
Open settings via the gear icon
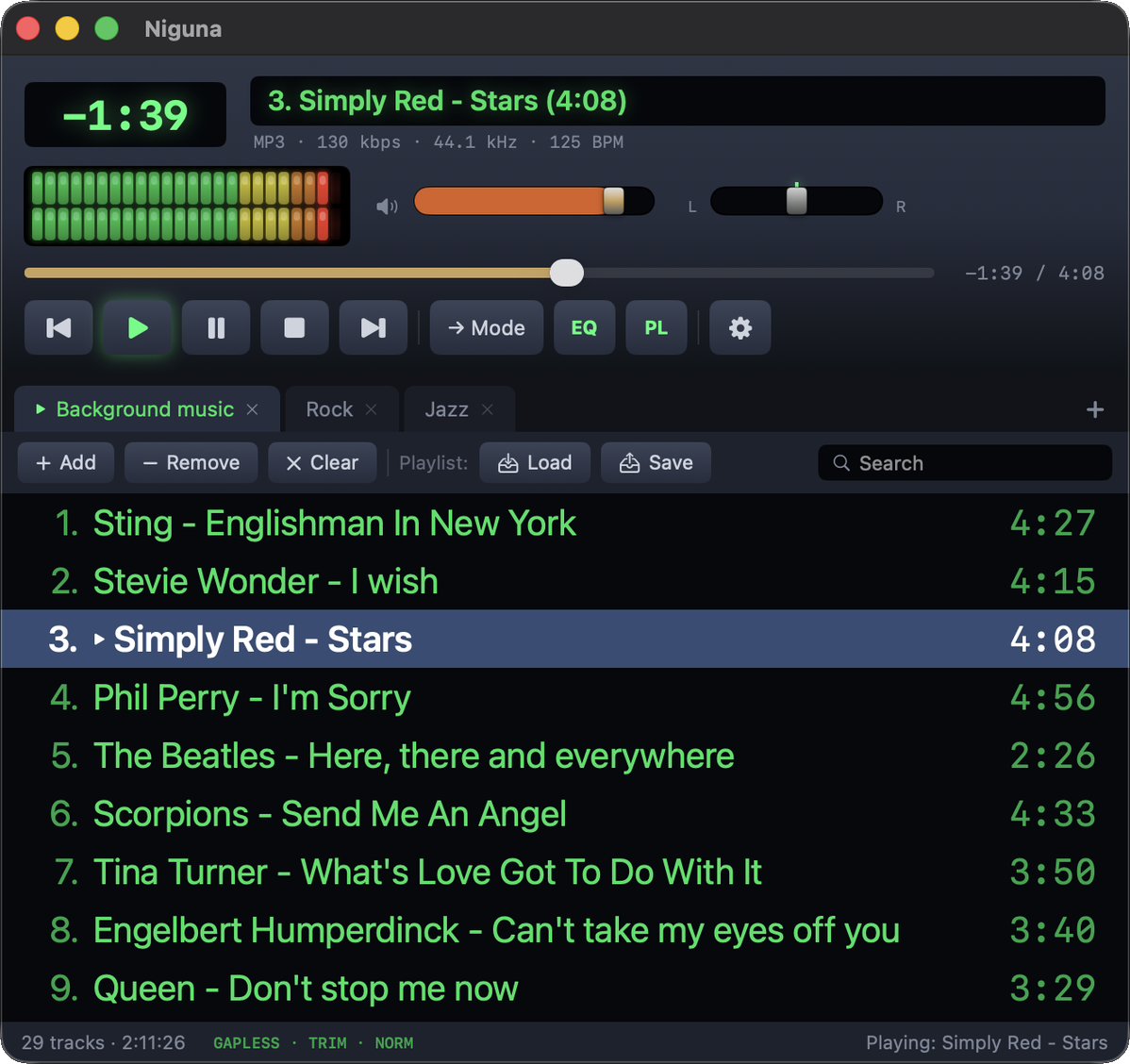click(x=740, y=328)
